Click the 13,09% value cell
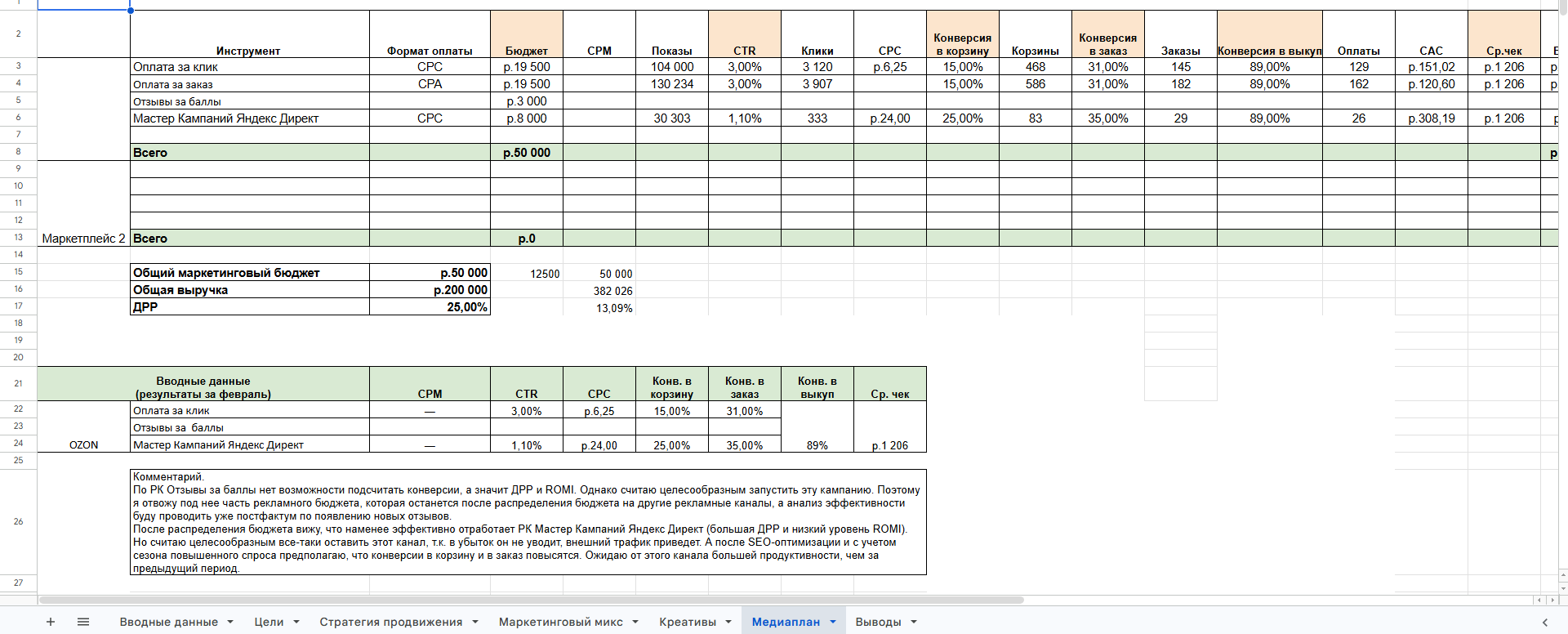1568x634 pixels. (x=599, y=308)
